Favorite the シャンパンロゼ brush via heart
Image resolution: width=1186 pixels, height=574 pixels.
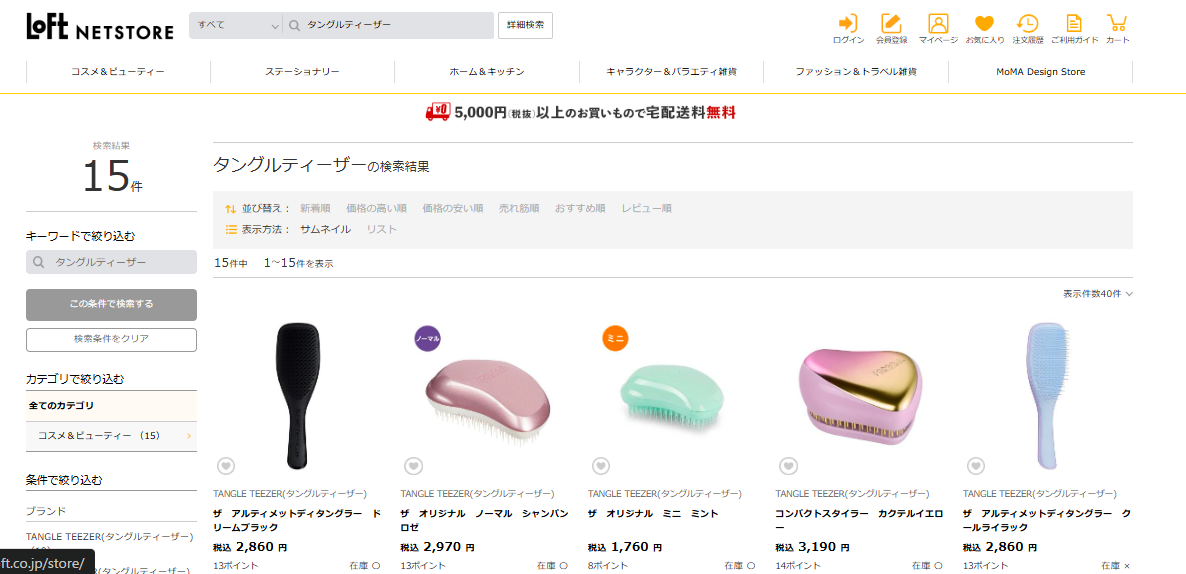coord(412,466)
